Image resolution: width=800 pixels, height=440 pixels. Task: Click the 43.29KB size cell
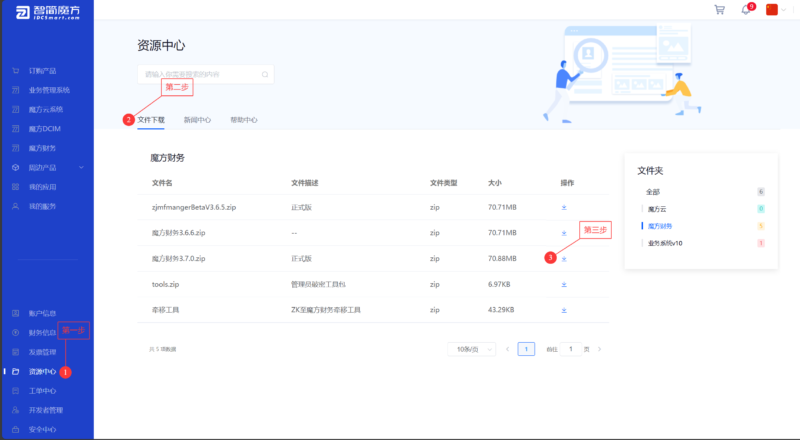click(x=501, y=310)
